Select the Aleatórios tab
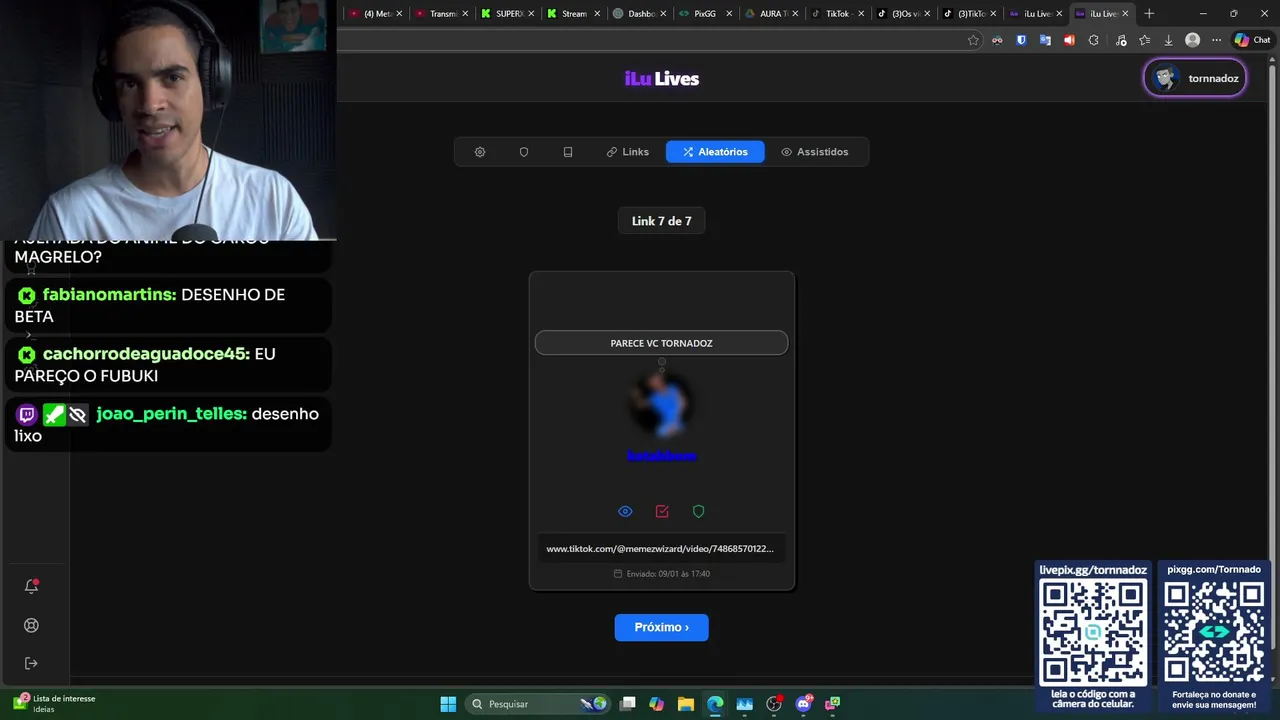Image resolution: width=1280 pixels, height=720 pixels. click(715, 152)
